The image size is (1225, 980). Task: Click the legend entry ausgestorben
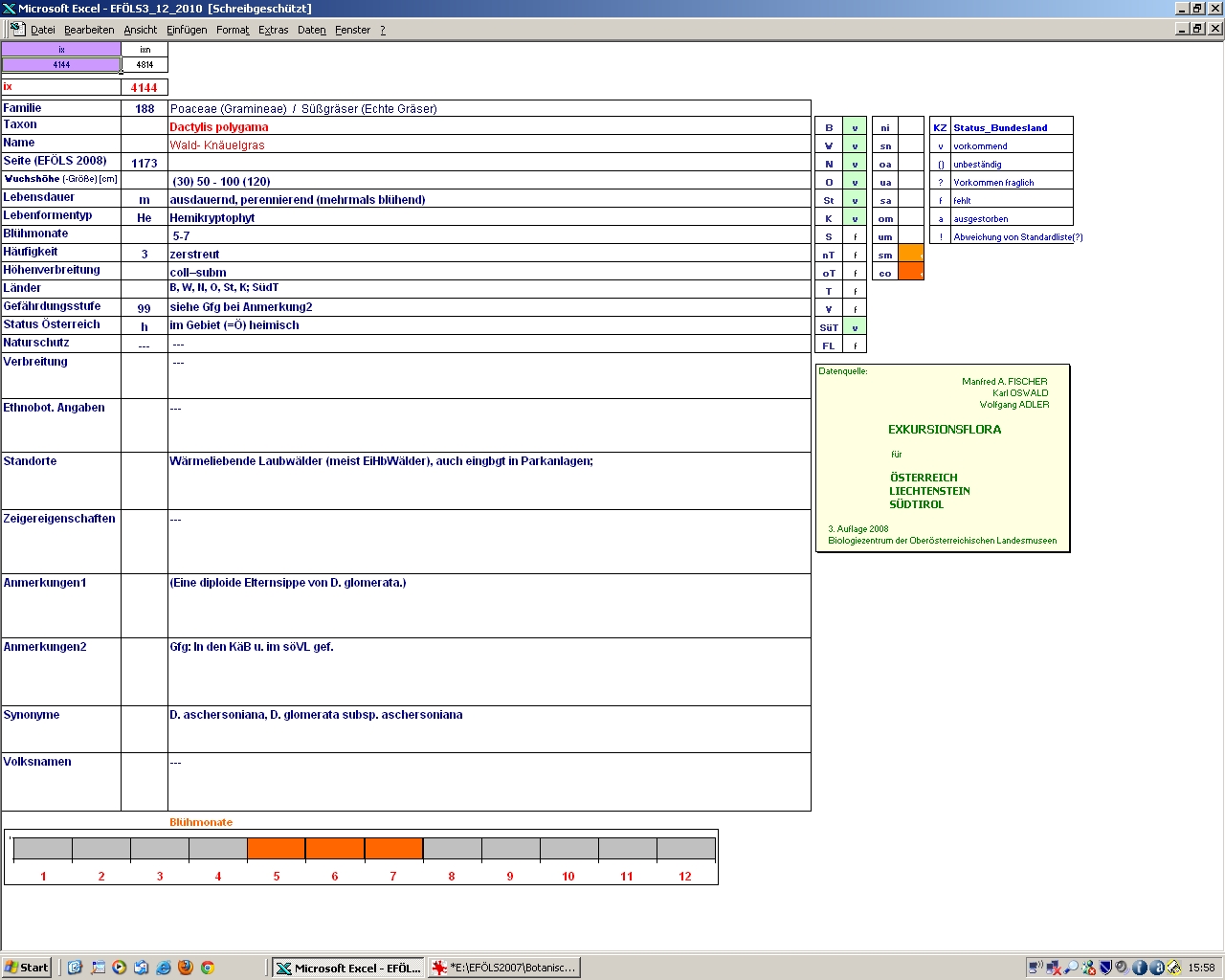980,218
